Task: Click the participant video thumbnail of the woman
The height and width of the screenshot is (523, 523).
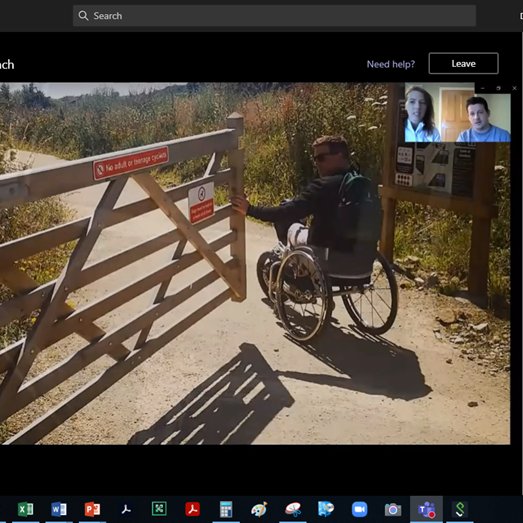Action: 423,113
